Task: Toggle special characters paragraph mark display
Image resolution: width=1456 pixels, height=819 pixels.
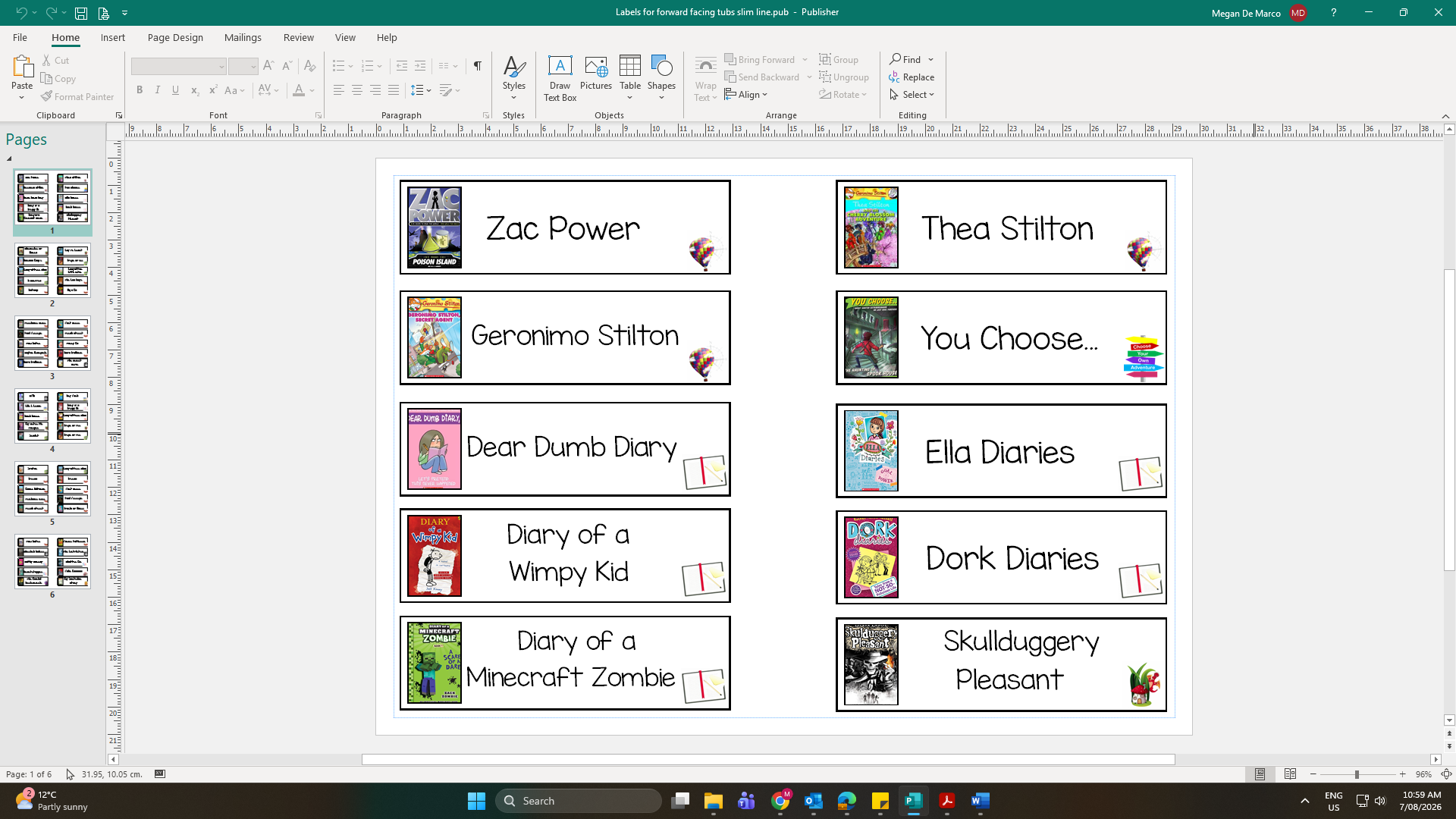Action: 478,66
